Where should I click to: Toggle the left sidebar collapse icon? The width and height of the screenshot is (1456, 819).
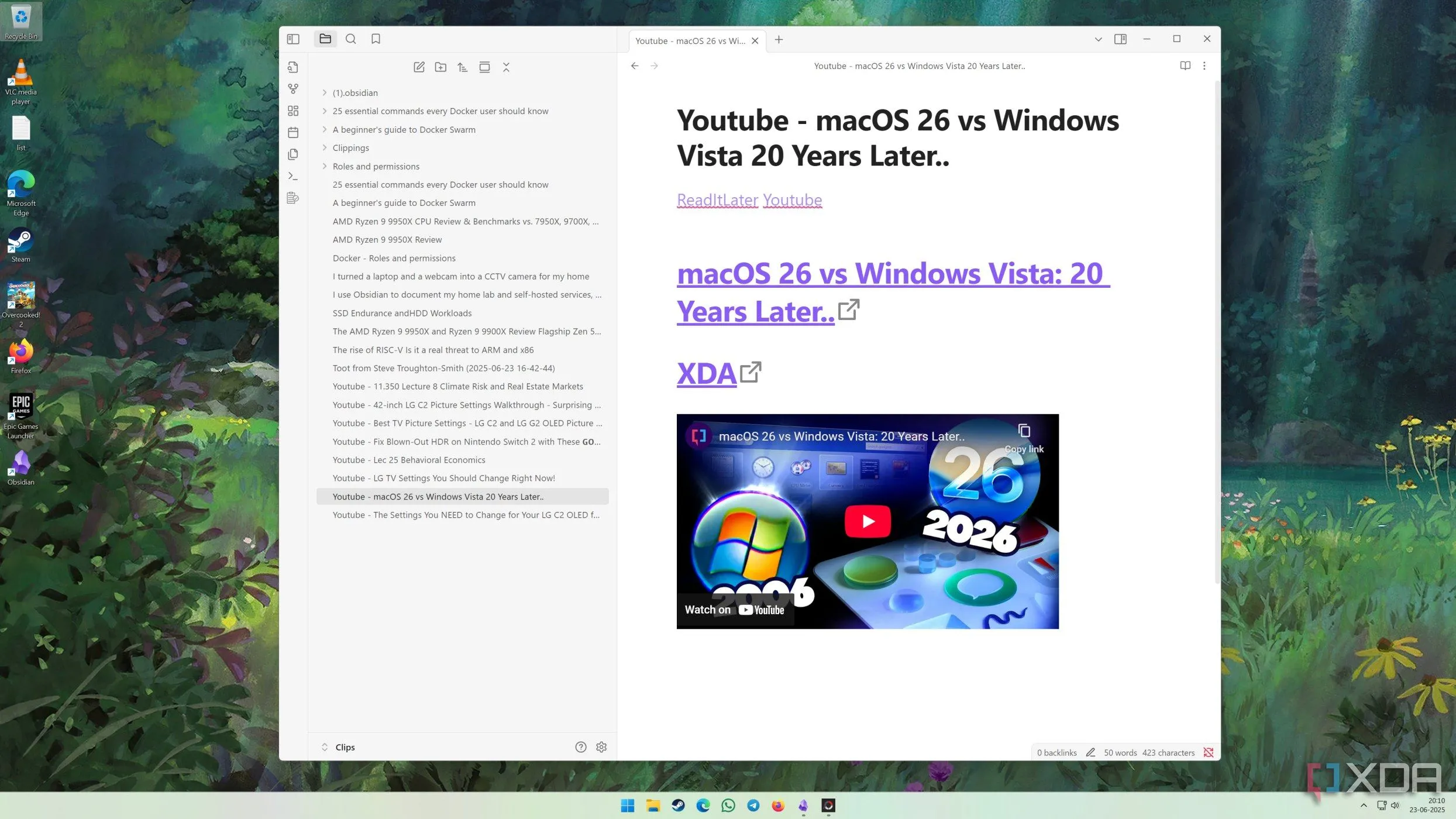point(293,39)
